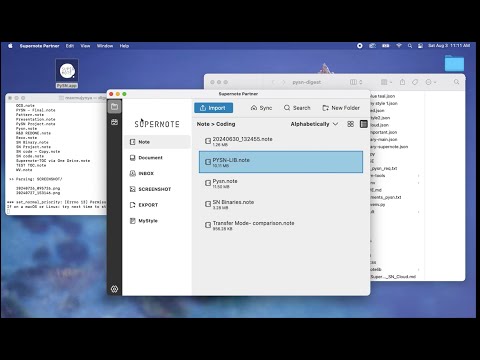Open Control Center in menu bar
The height and width of the screenshot is (360, 480).
[420, 46]
